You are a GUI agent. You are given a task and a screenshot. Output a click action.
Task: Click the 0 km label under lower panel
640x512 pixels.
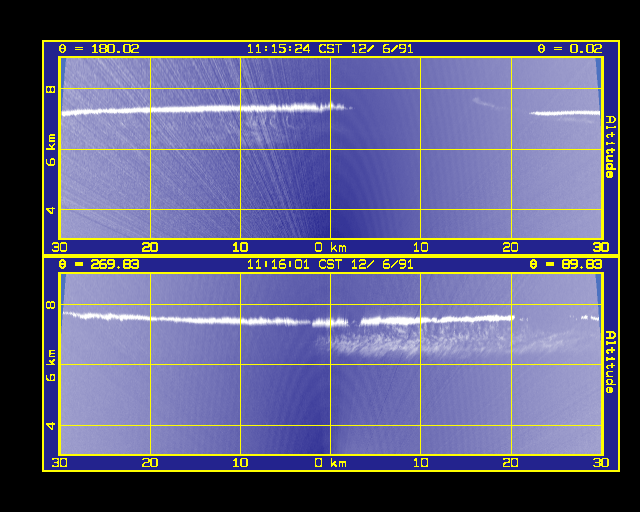coord(331,463)
